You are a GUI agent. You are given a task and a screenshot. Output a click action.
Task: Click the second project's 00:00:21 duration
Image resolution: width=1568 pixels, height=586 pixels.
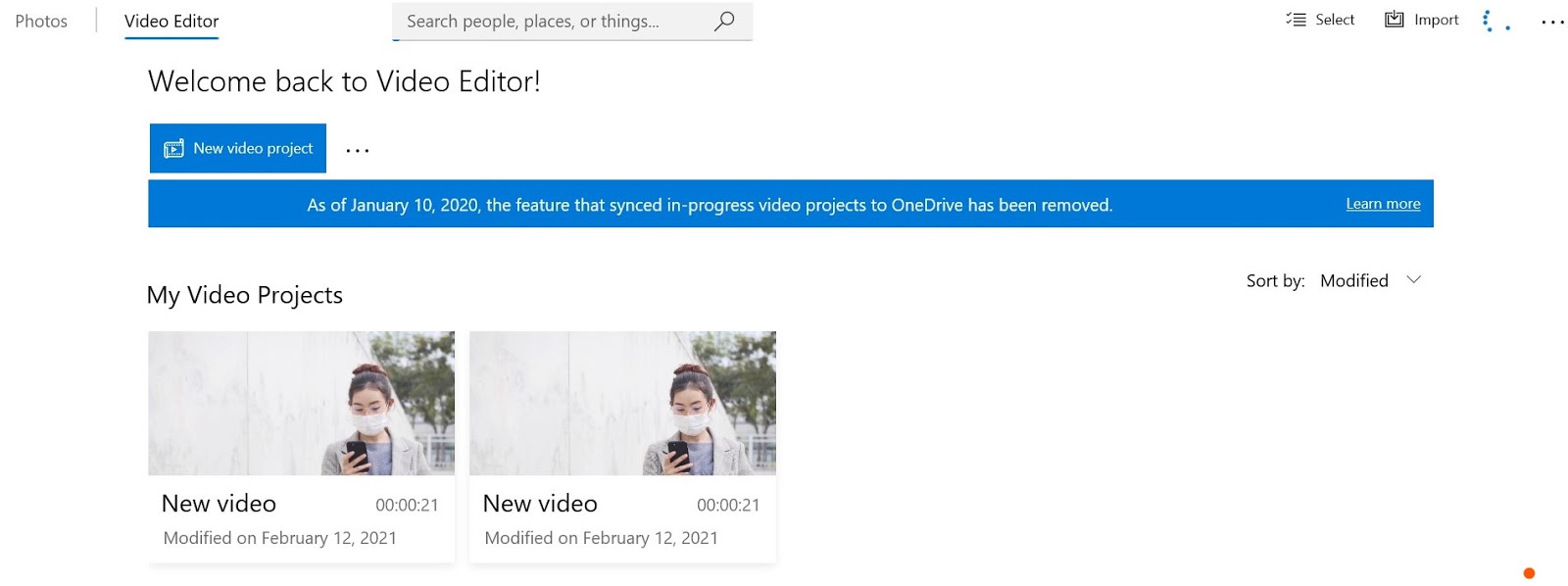(x=728, y=505)
